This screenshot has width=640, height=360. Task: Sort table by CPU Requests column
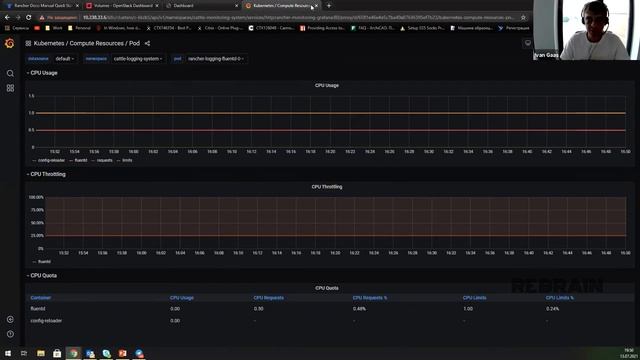[x=269, y=298]
